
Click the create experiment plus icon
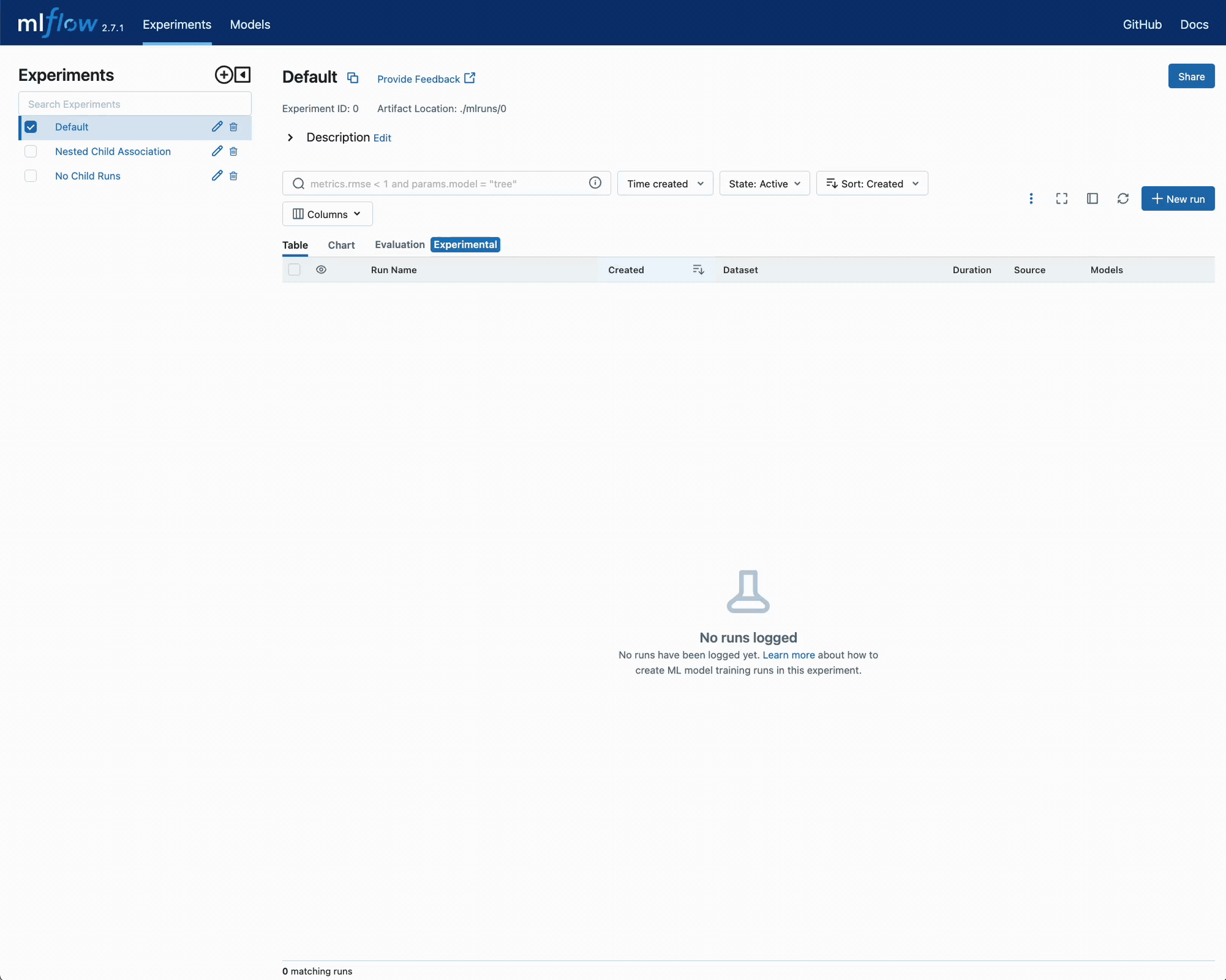(223, 75)
